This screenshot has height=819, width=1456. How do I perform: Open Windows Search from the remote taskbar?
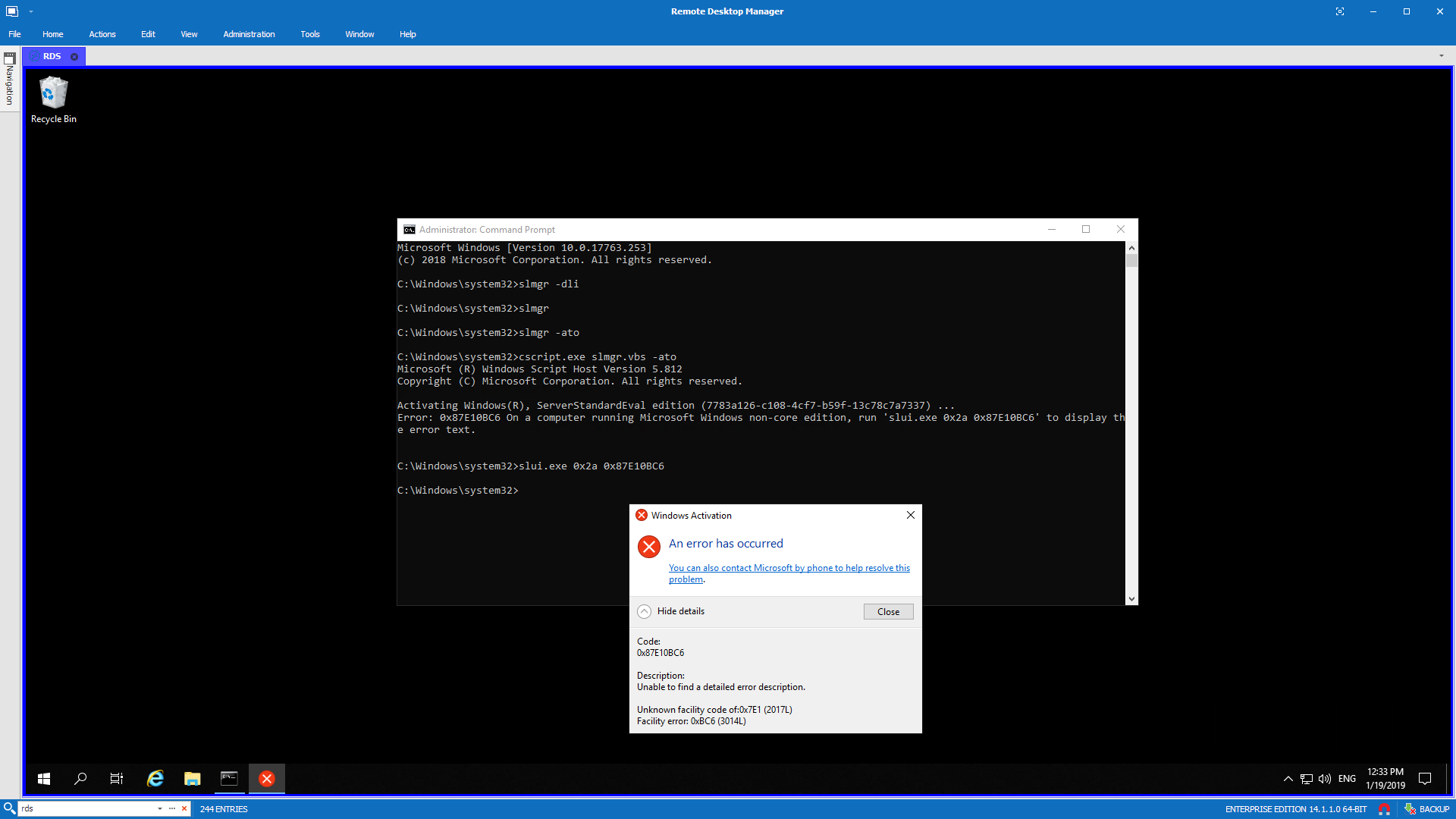(80, 778)
